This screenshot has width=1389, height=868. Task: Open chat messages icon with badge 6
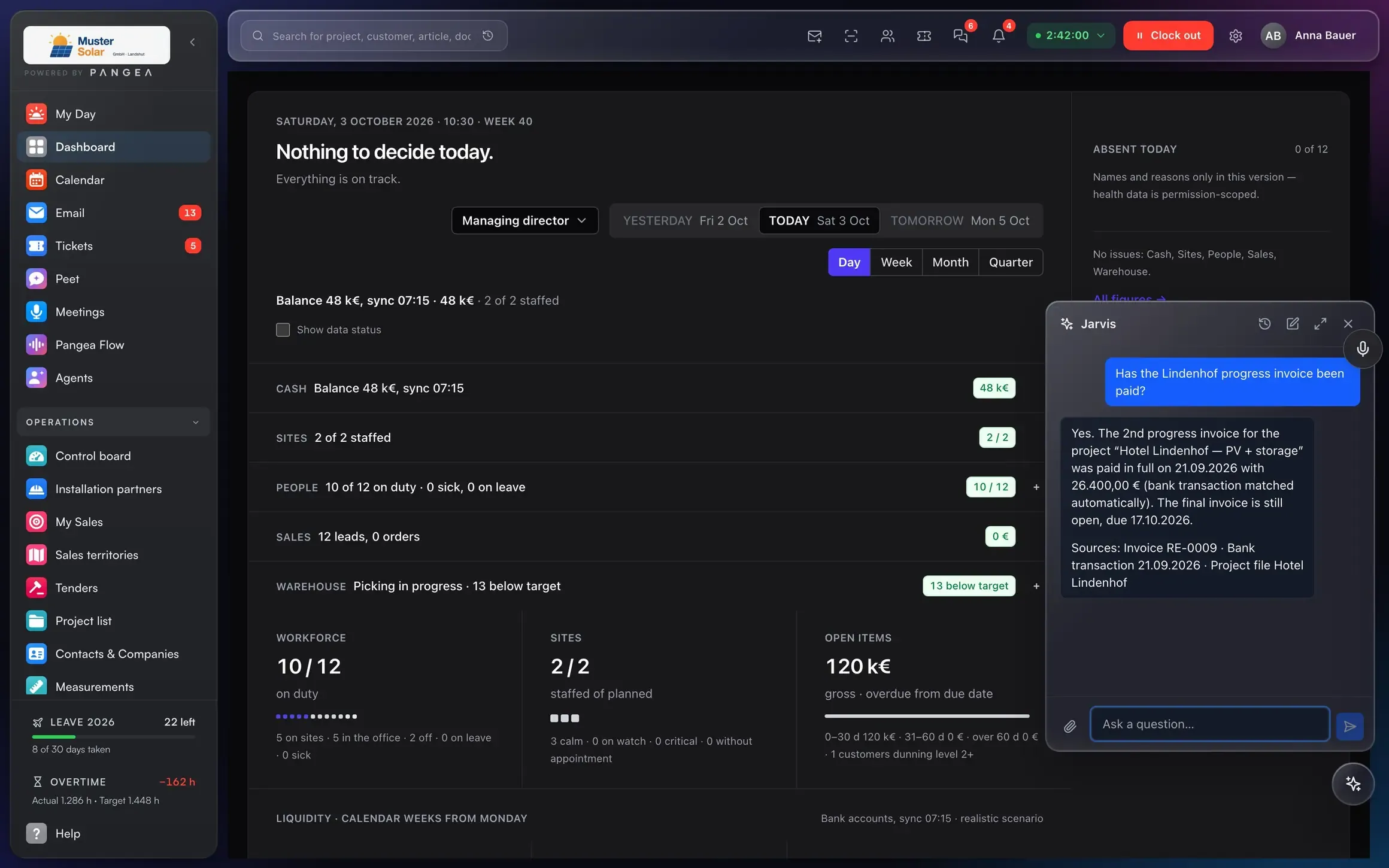tap(960, 36)
